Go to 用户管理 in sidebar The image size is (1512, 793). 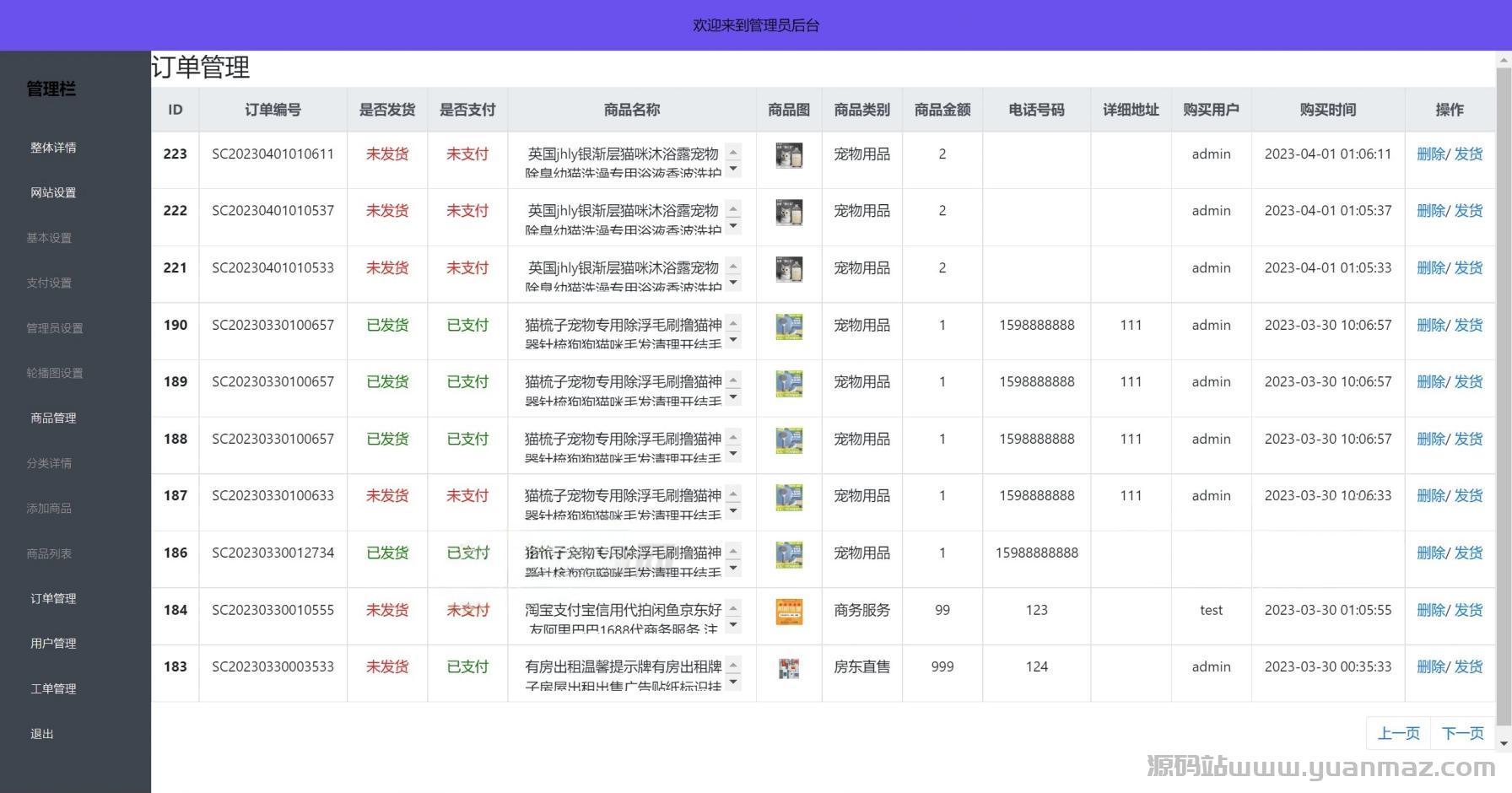pos(53,643)
